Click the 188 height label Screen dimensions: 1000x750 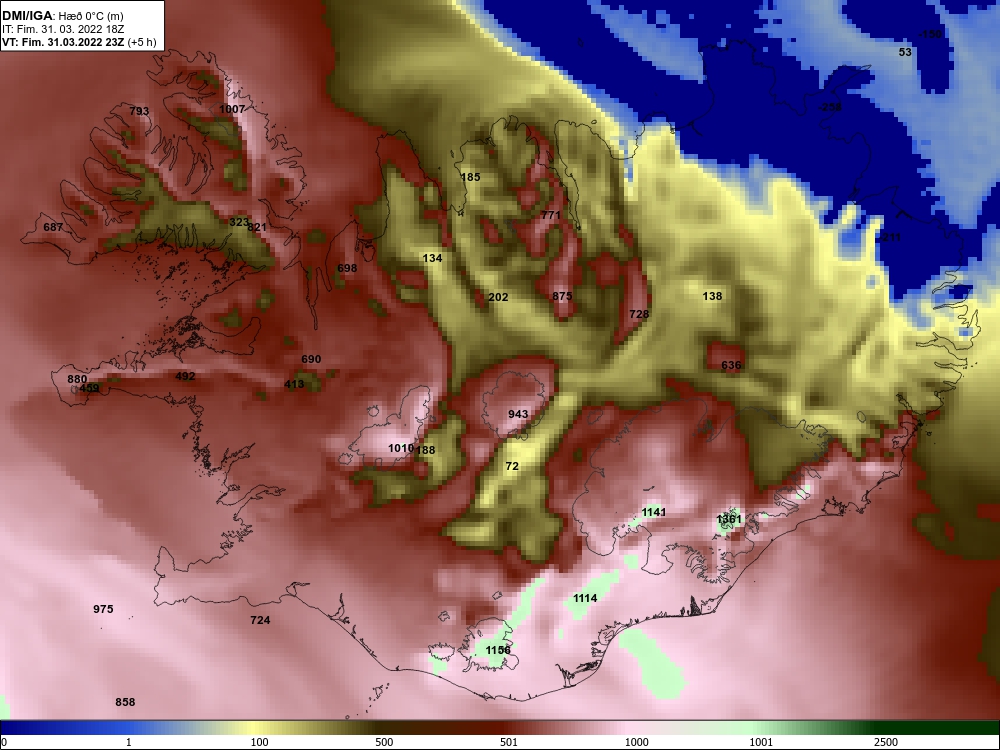pyautogui.click(x=425, y=450)
